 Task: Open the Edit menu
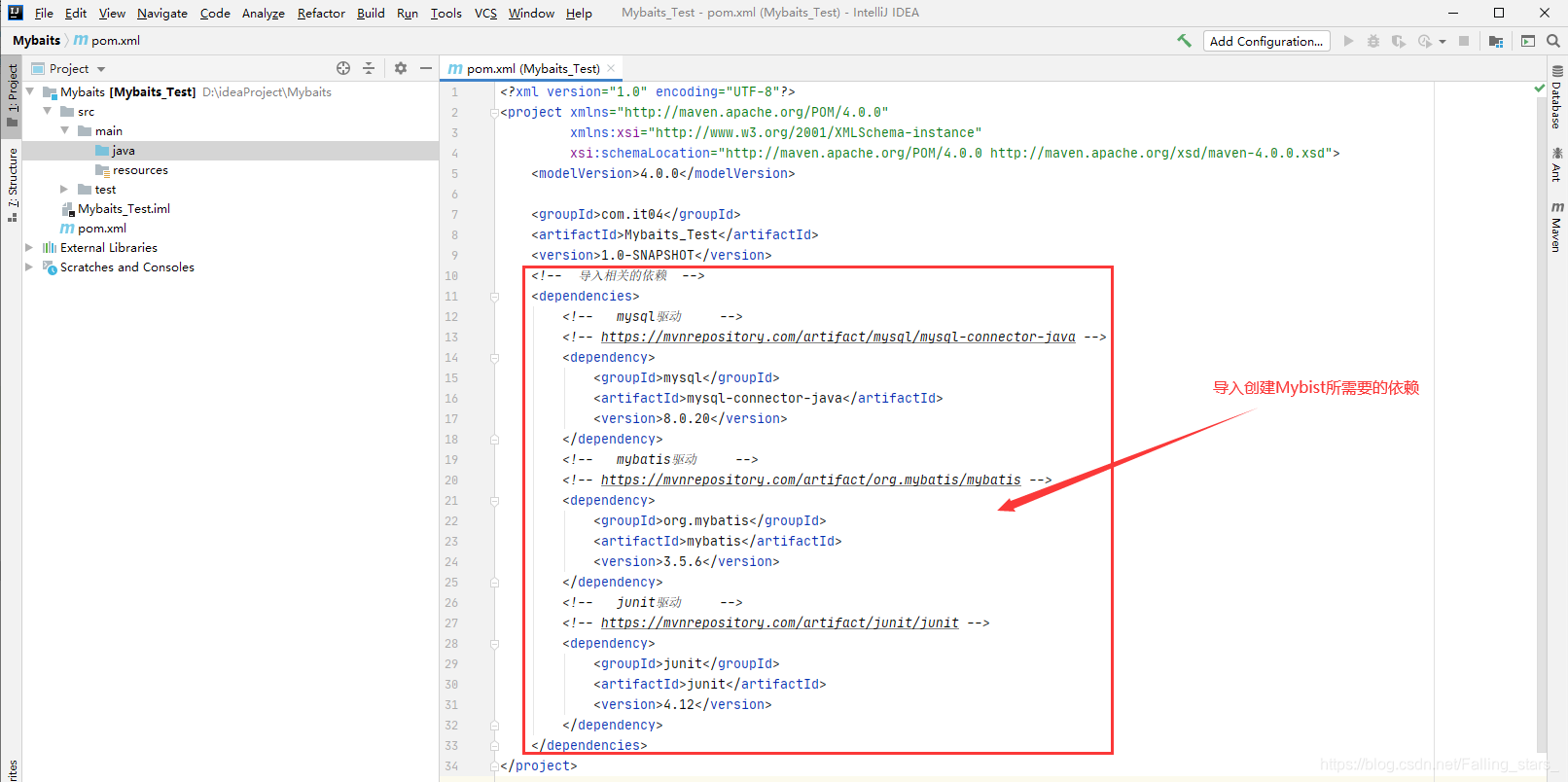tap(76, 13)
